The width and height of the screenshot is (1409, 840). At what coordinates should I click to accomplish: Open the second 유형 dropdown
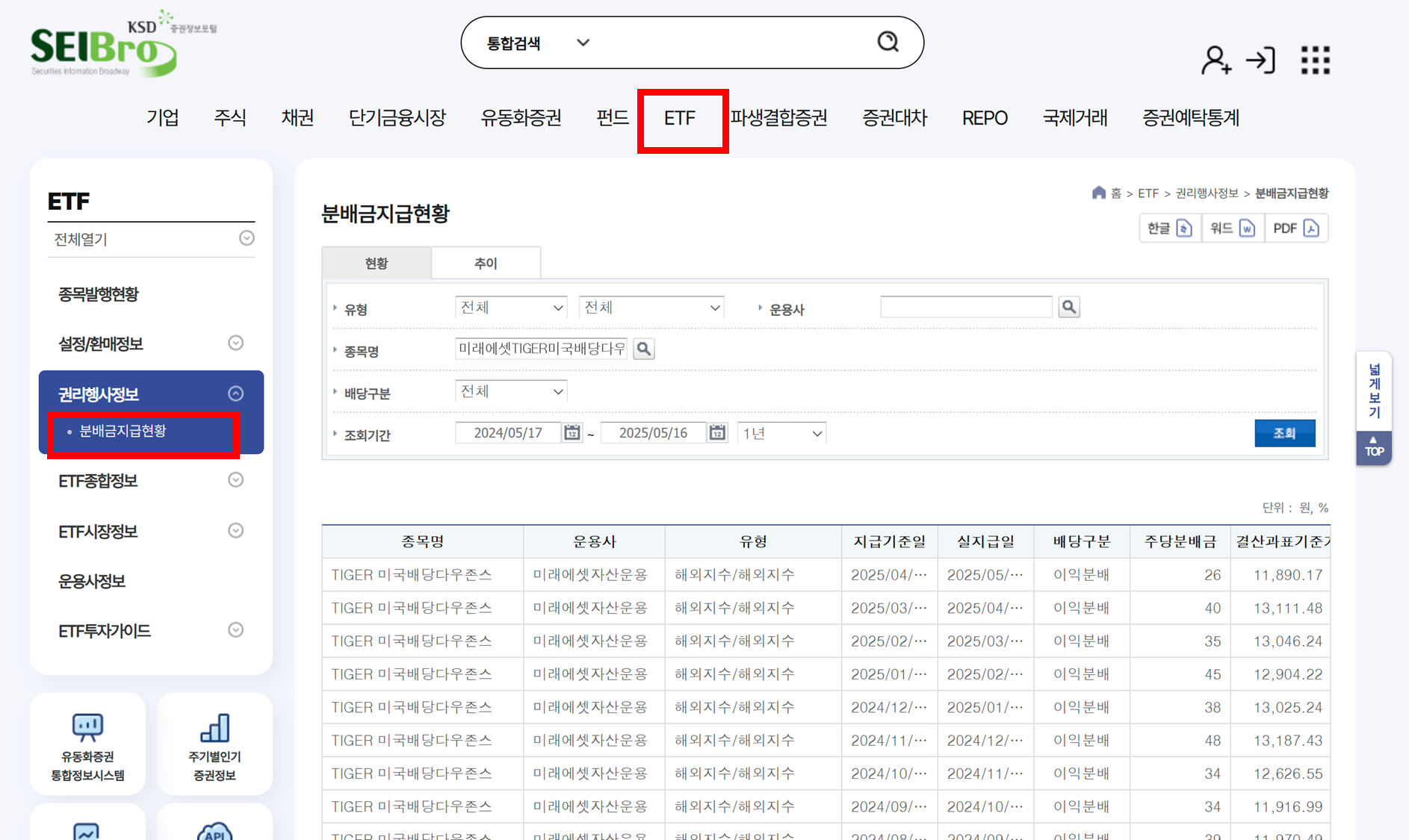pyautogui.click(x=651, y=308)
